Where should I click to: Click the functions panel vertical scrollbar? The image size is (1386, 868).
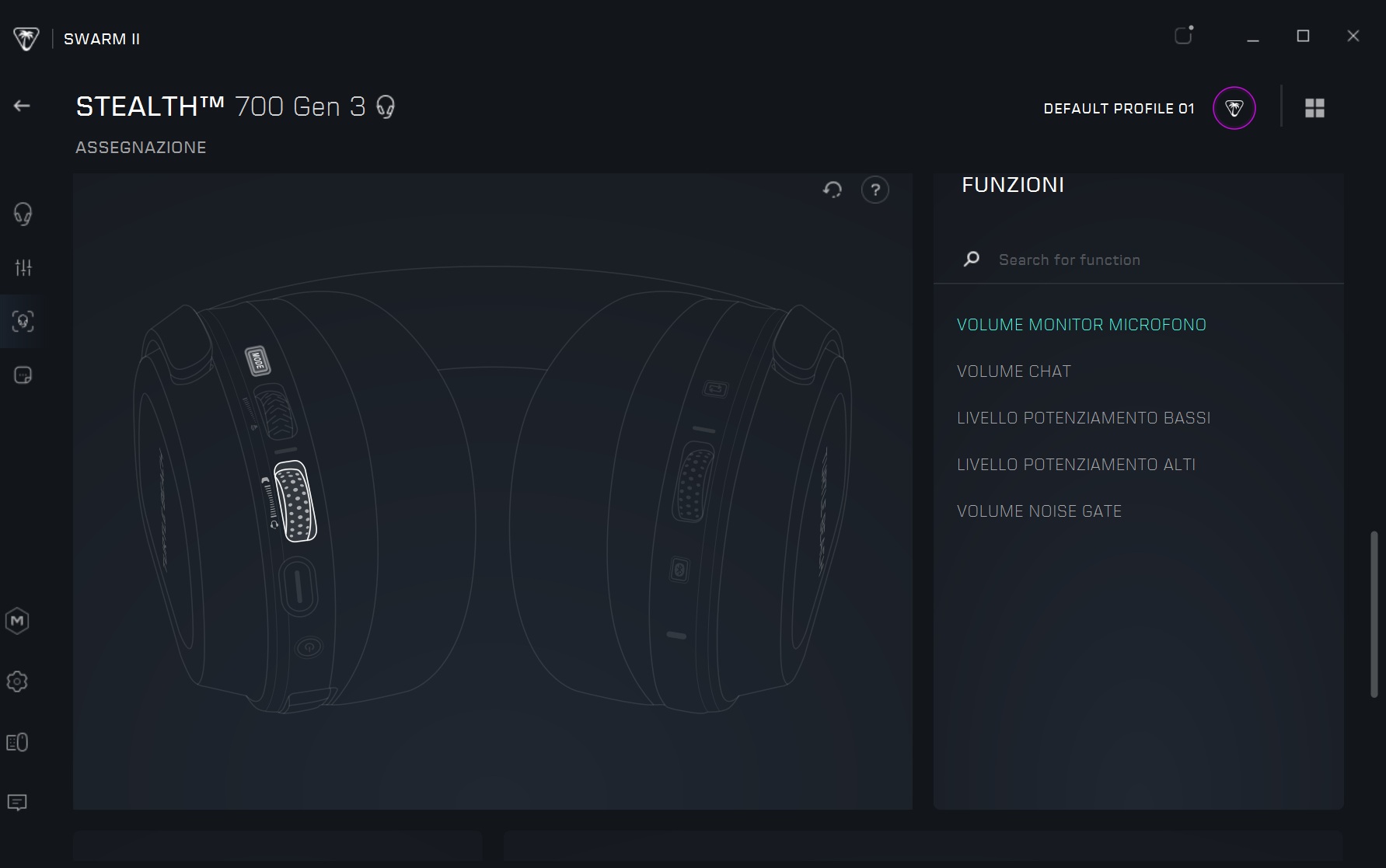point(1374,614)
